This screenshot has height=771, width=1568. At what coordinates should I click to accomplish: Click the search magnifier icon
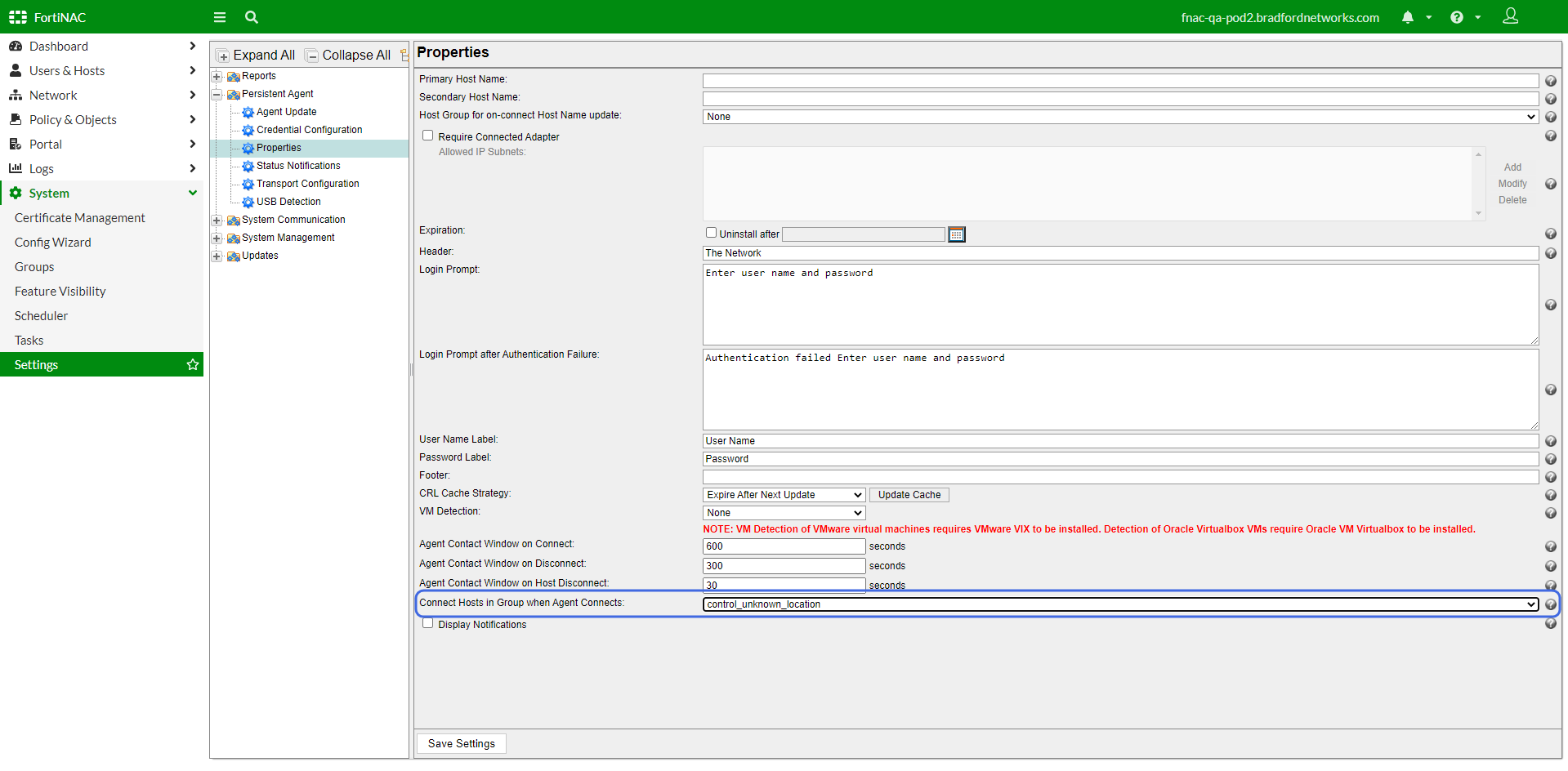click(252, 17)
